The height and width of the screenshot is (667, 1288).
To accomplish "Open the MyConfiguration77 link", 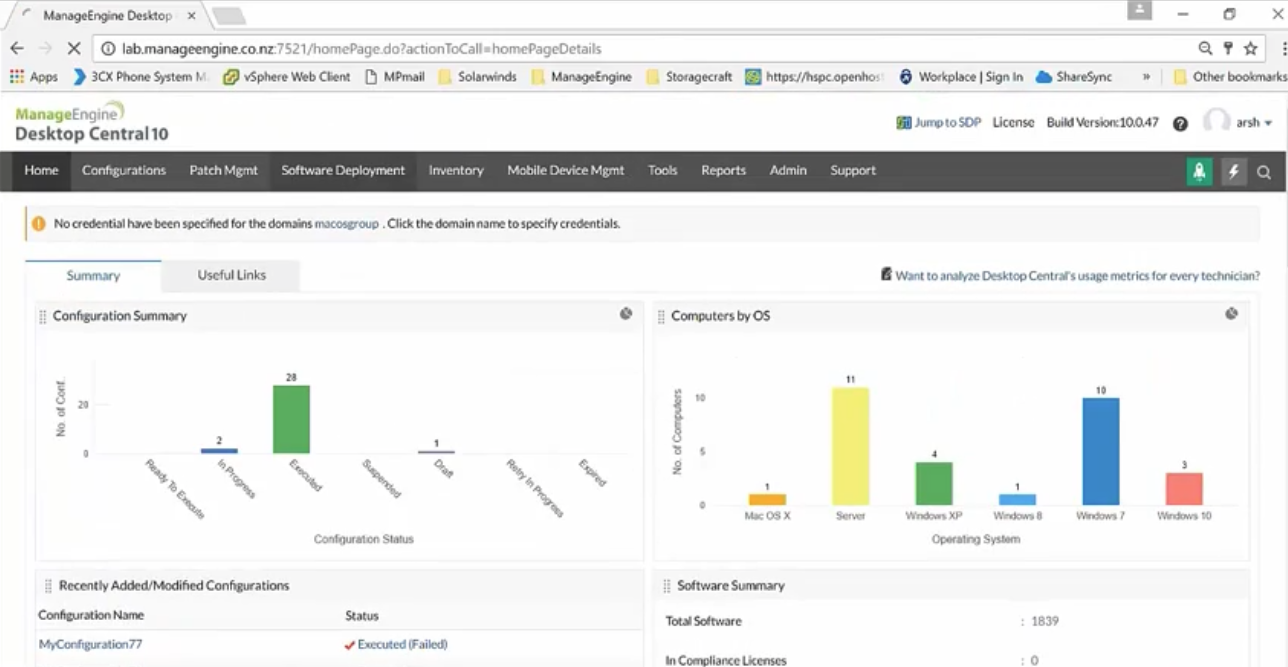I will point(90,645).
